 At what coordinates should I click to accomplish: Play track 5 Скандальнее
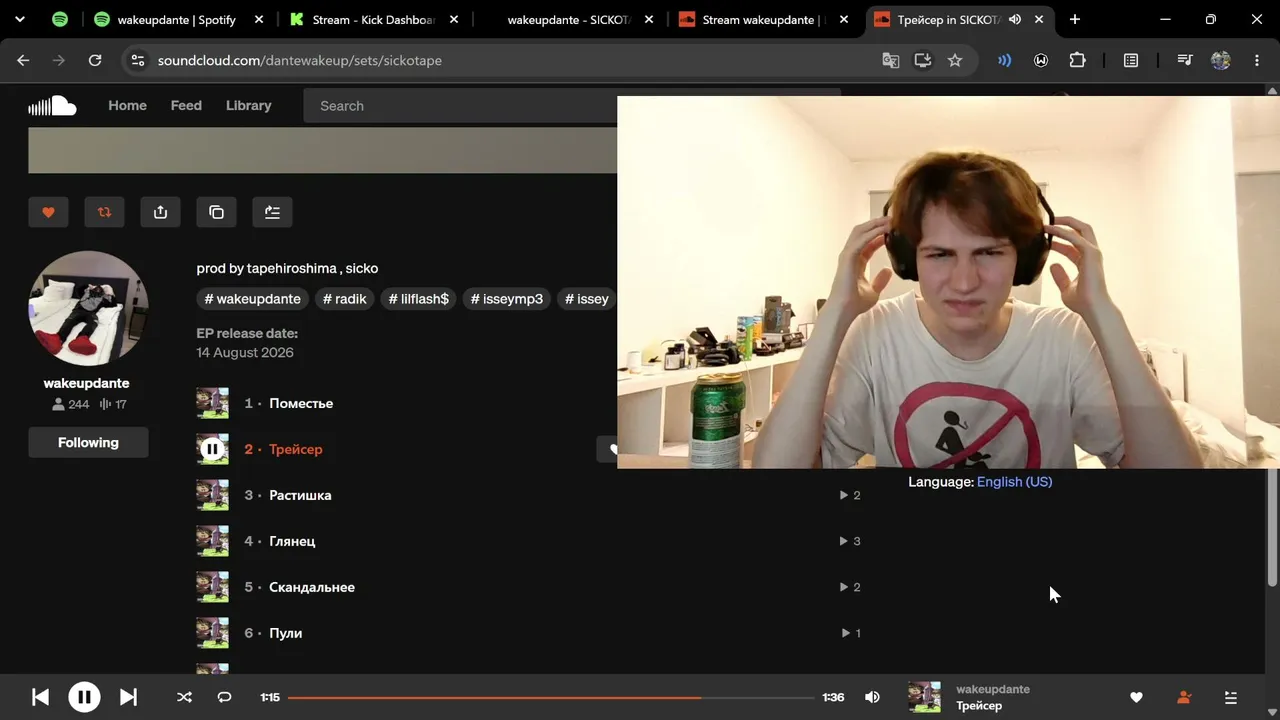tap(311, 587)
